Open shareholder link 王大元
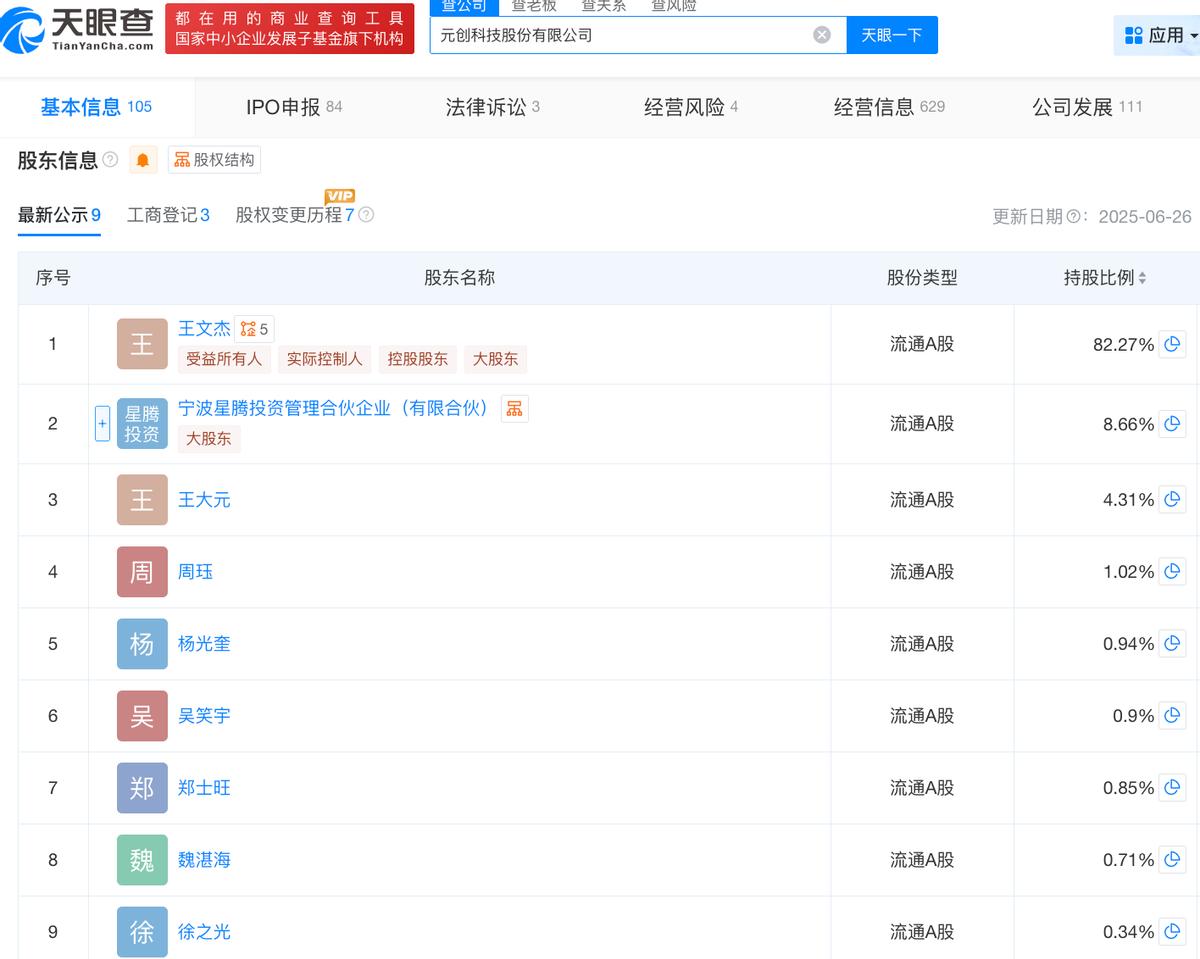The width and height of the screenshot is (1200, 959). pyautogui.click(x=204, y=500)
